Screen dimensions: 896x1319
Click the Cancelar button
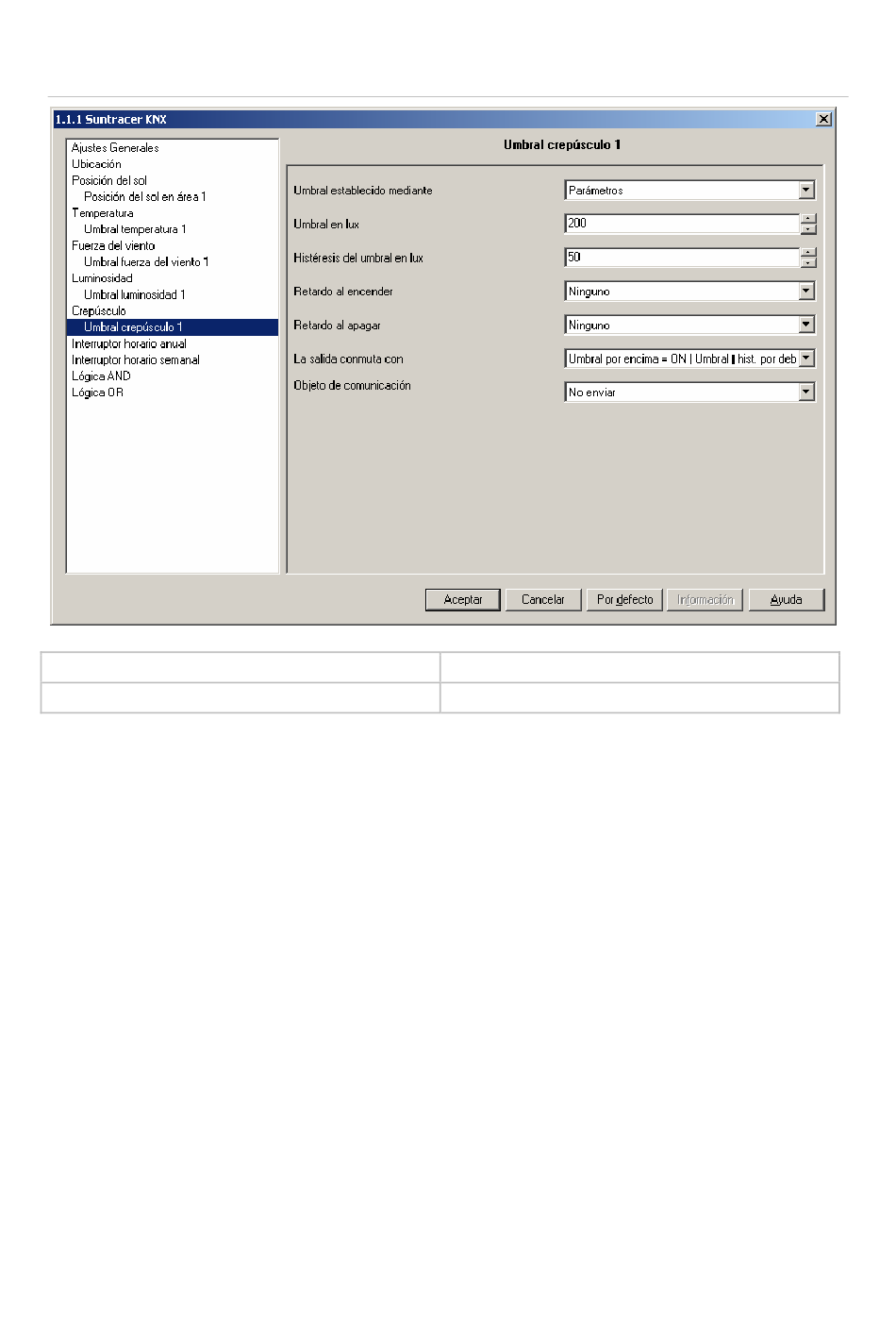[543, 600]
